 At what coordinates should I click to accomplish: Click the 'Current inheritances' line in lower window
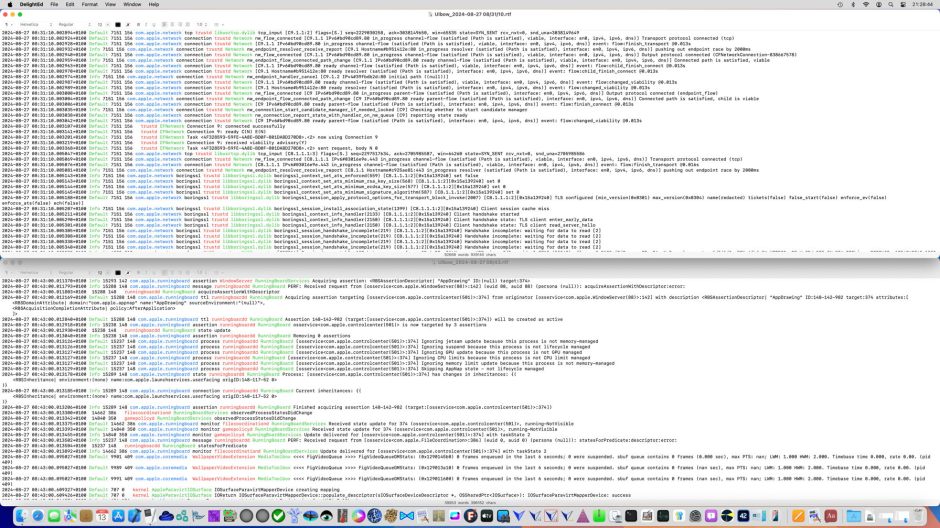328,391
